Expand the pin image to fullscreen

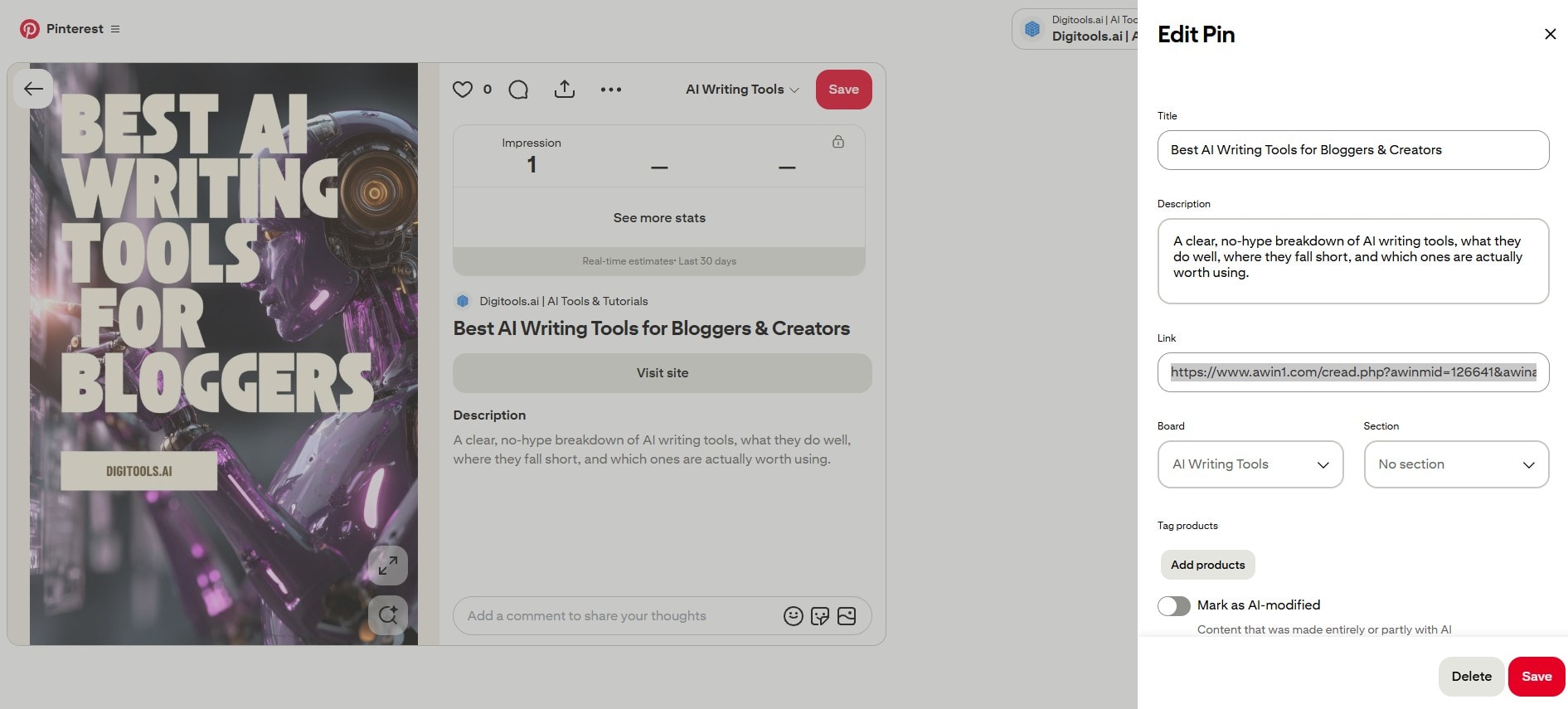388,566
